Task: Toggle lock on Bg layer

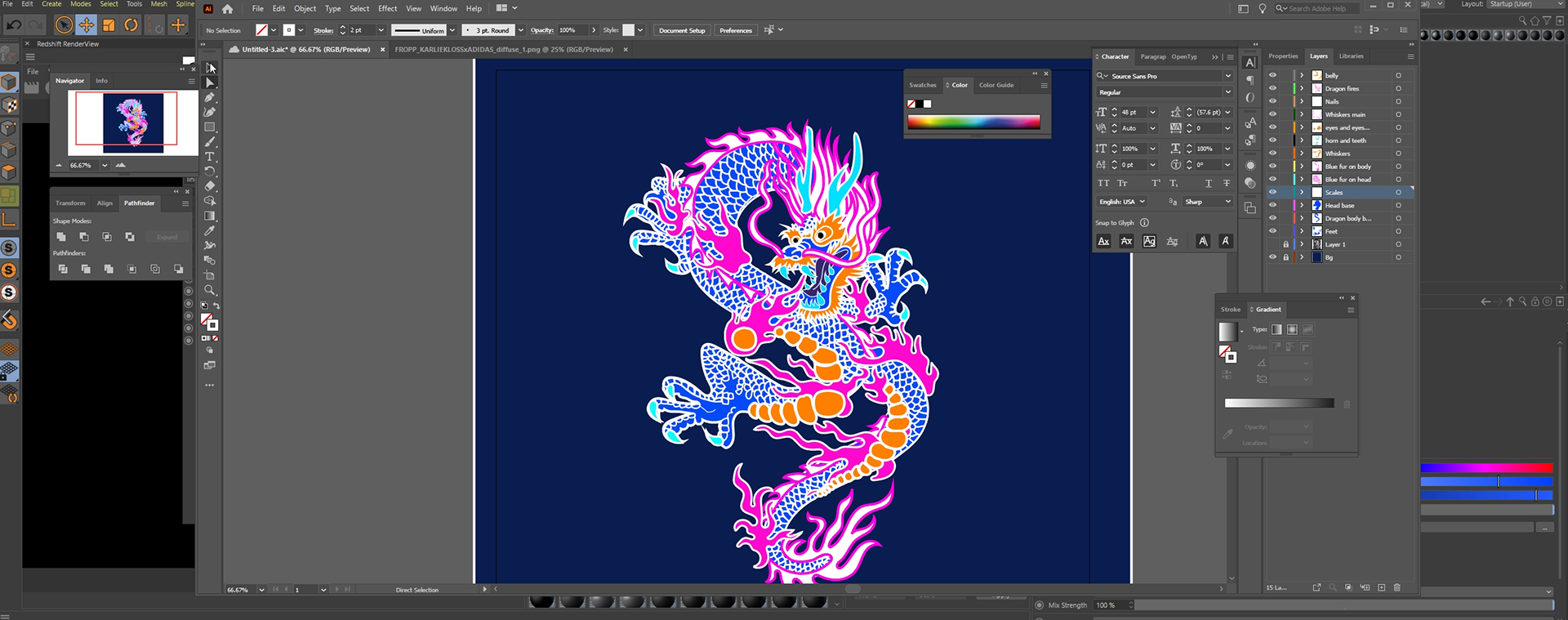Action: pos(1285,257)
